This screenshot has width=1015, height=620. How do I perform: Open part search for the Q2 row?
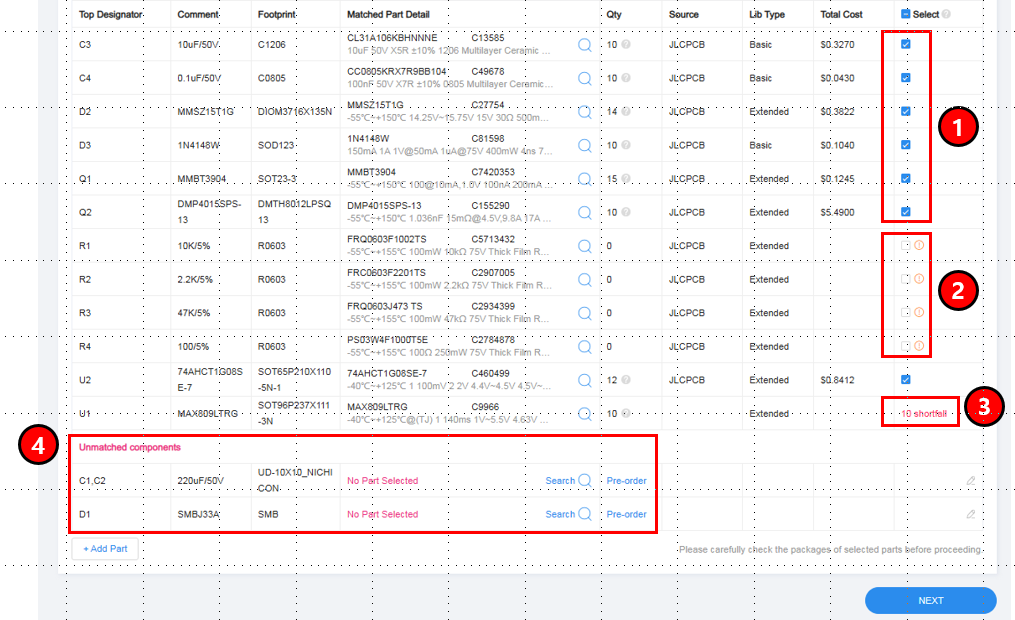tap(584, 212)
